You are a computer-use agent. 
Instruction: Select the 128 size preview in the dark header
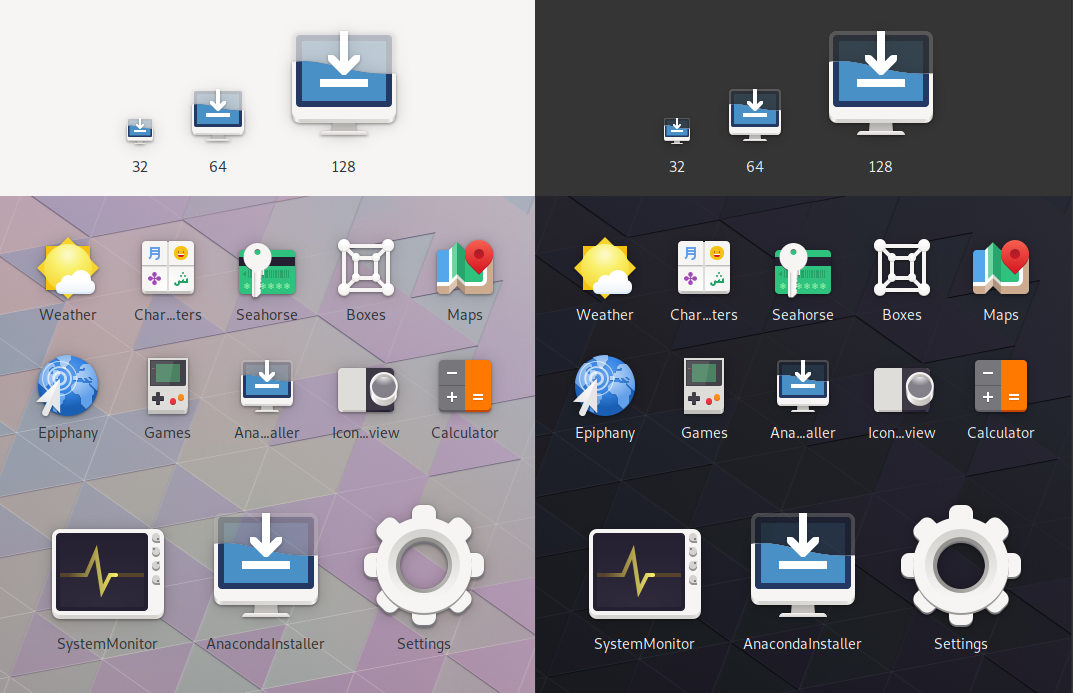click(x=881, y=83)
